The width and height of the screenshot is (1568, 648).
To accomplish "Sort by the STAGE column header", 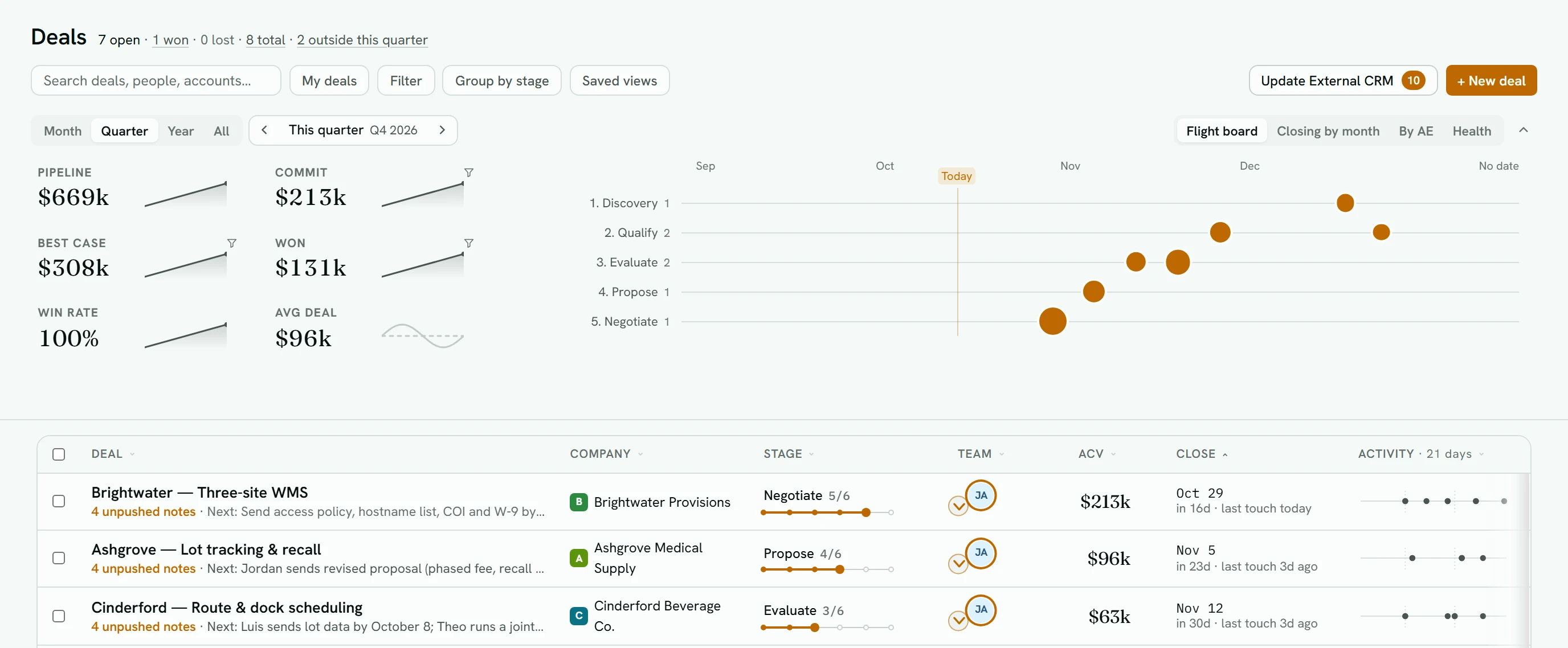I will click(x=788, y=454).
